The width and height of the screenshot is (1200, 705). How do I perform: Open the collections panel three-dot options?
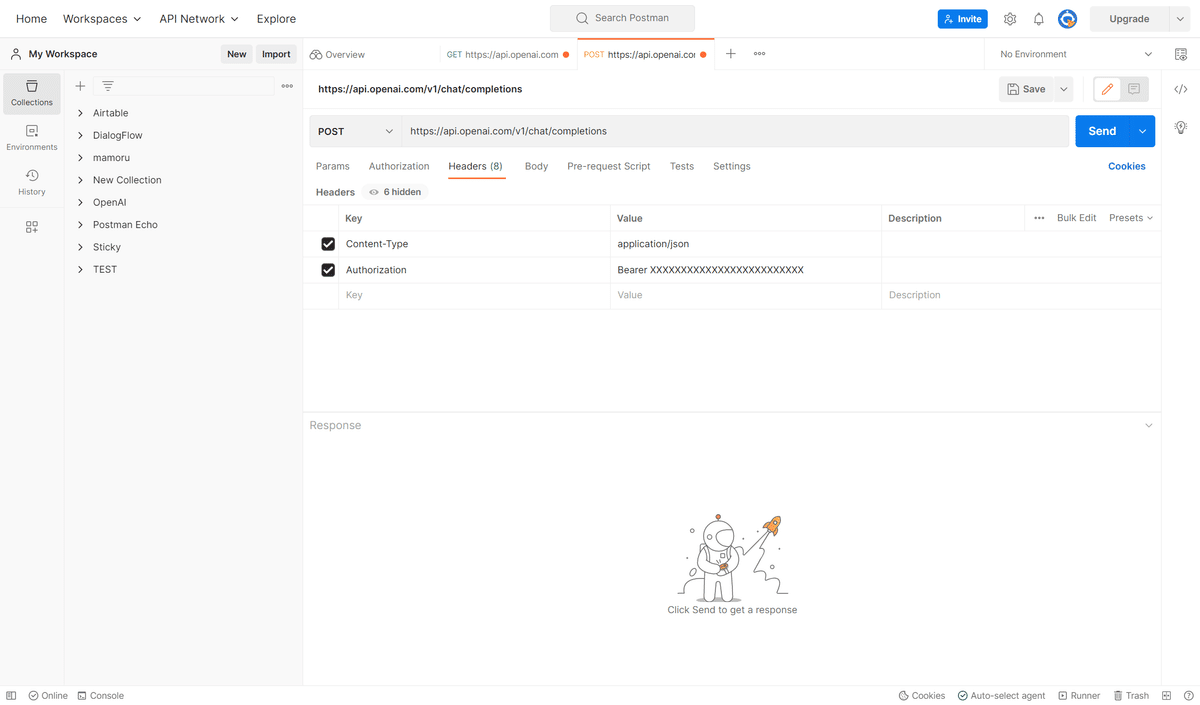click(x=287, y=86)
